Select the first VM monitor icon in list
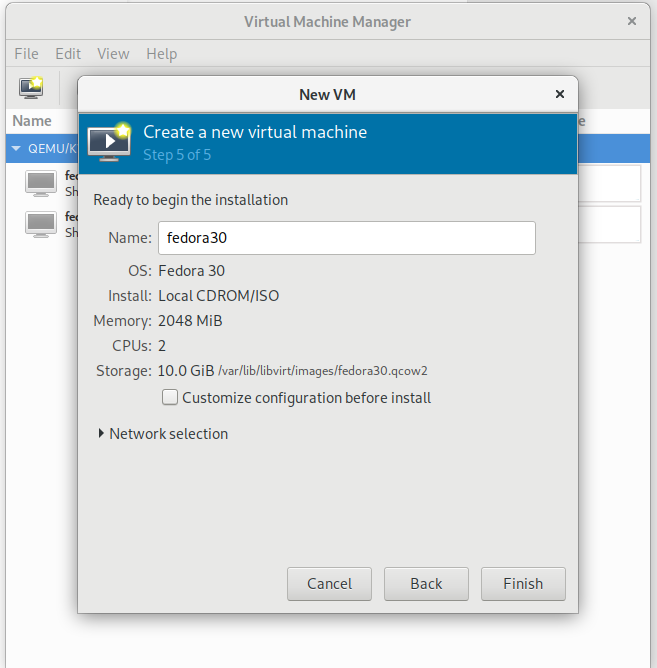 point(41,183)
